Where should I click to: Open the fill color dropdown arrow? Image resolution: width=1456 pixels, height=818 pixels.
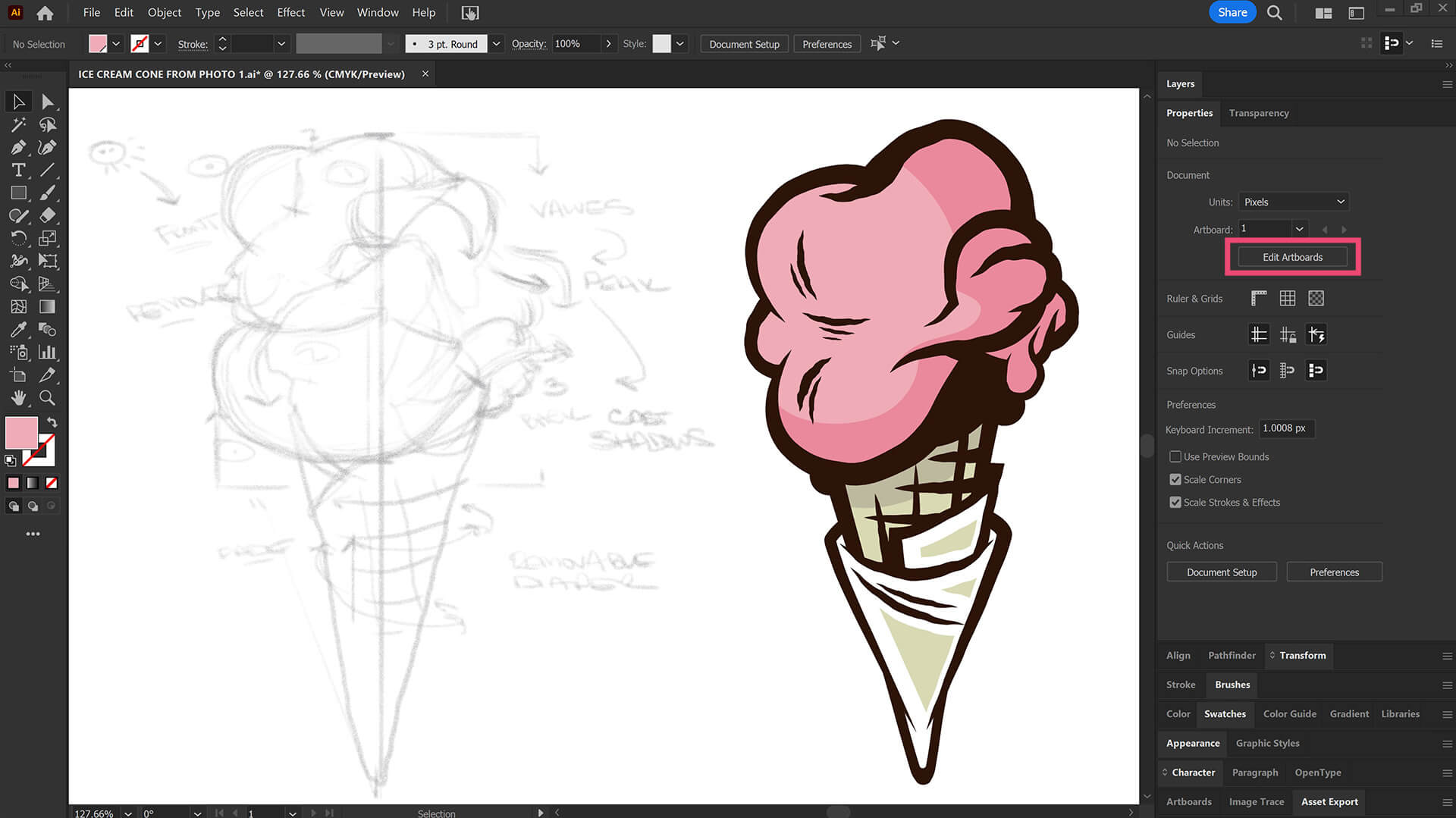(x=116, y=44)
